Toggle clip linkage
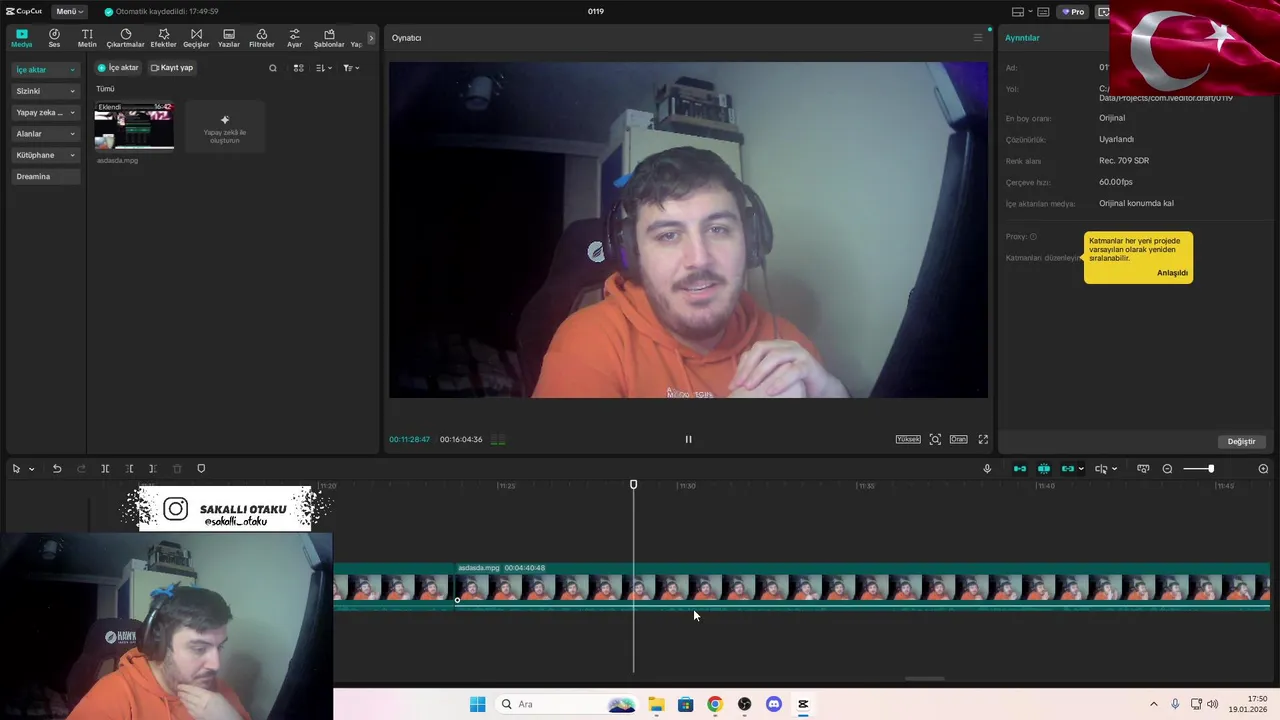This screenshot has height=720, width=1280. click(x=1068, y=469)
